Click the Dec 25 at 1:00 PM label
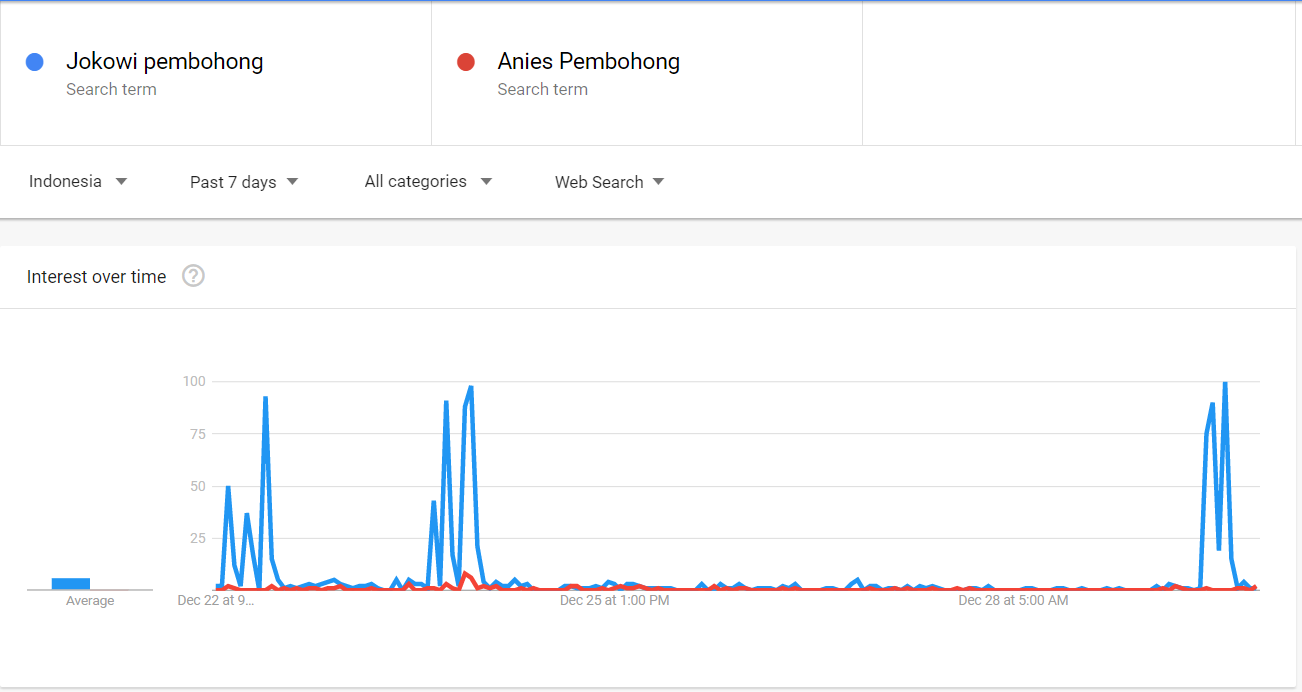This screenshot has width=1302, height=692. (614, 601)
